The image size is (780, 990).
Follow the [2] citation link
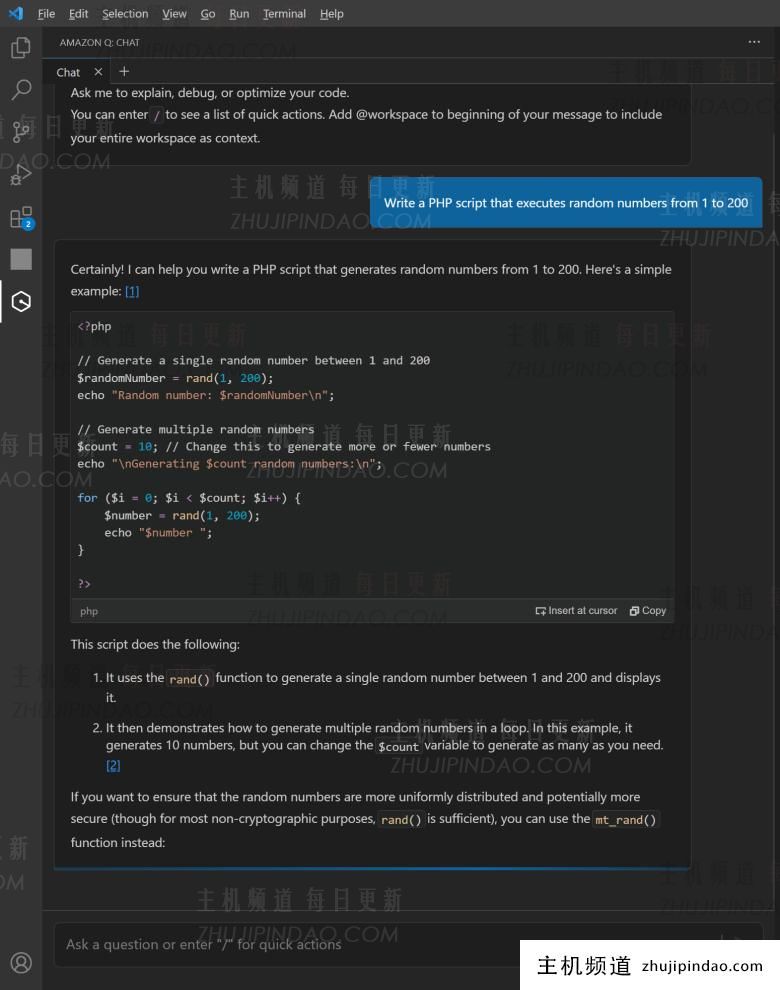pos(113,765)
